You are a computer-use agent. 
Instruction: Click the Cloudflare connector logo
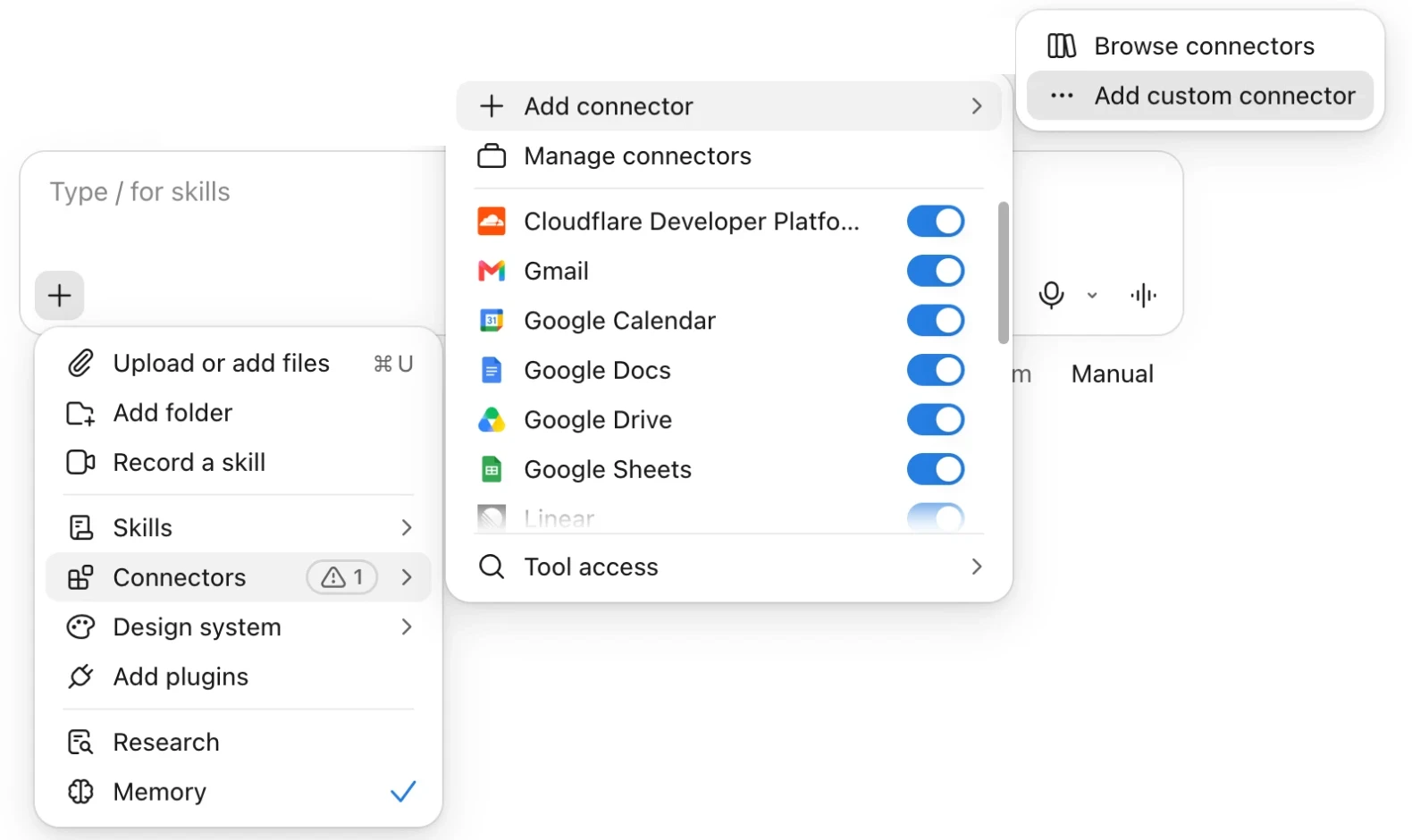coord(492,221)
